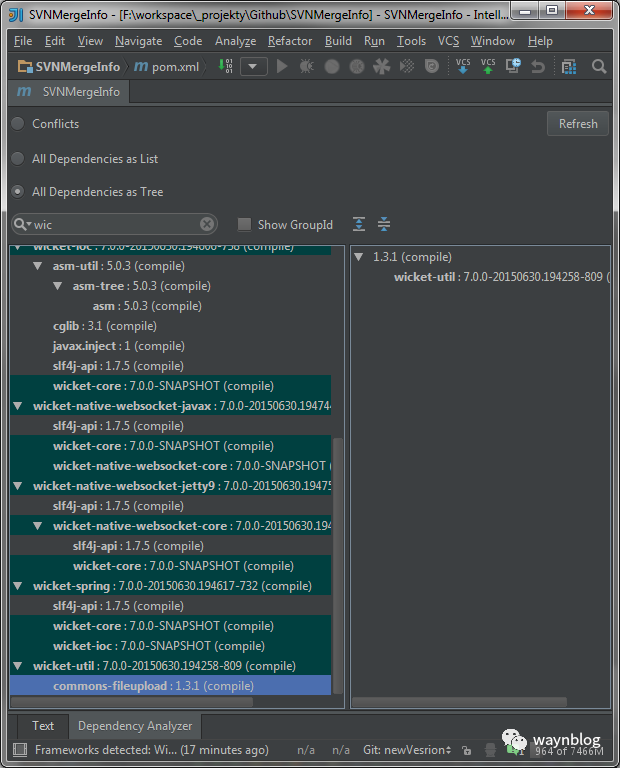Open the Tools menu
The height and width of the screenshot is (768, 620).
411,41
